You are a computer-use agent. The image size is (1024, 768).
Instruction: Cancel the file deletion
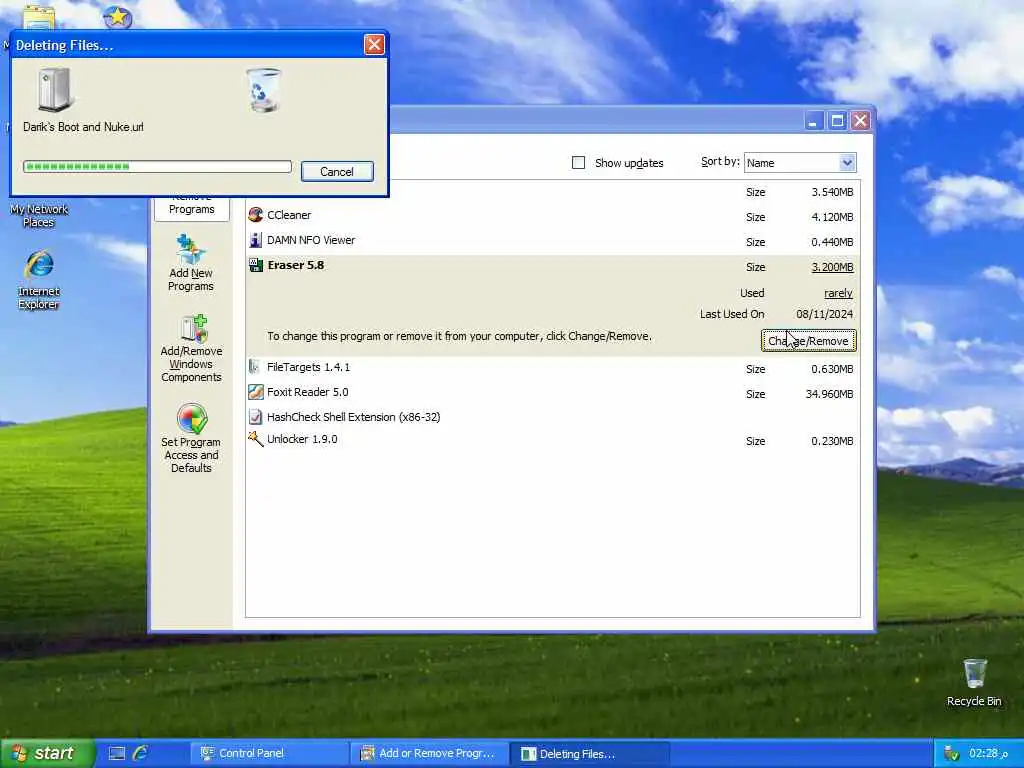pos(337,172)
